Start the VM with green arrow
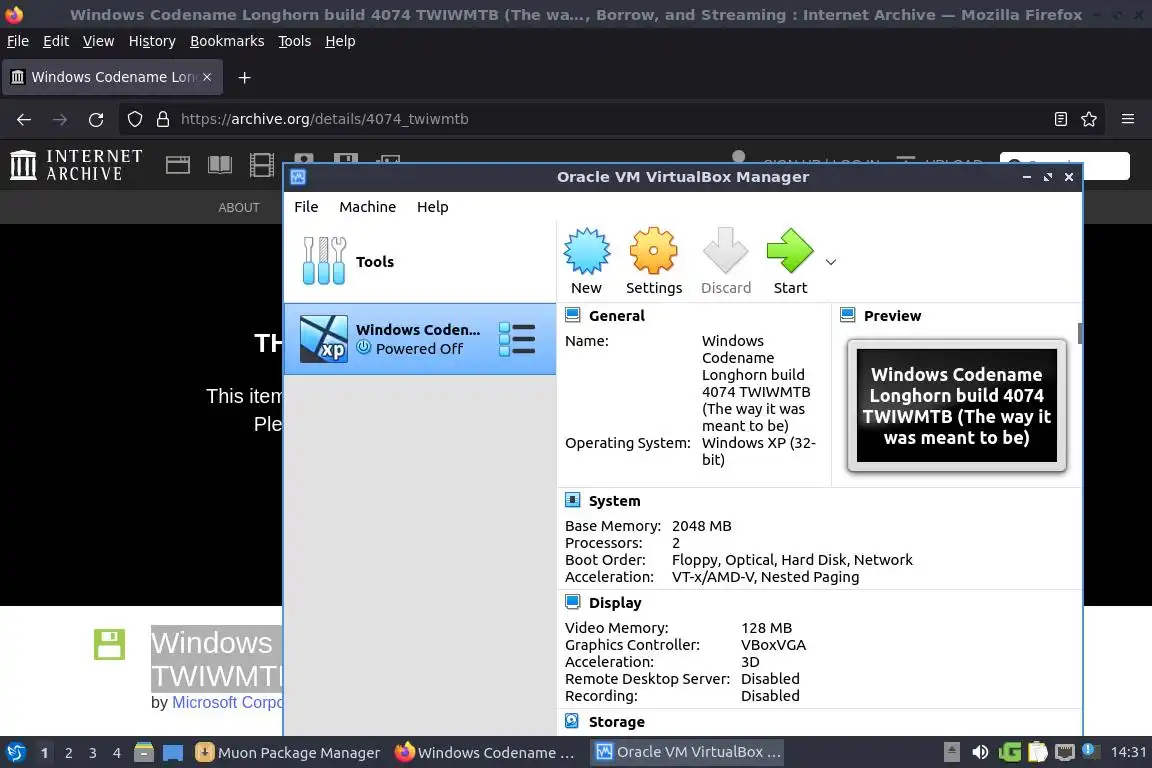The height and width of the screenshot is (768, 1152). (x=790, y=252)
